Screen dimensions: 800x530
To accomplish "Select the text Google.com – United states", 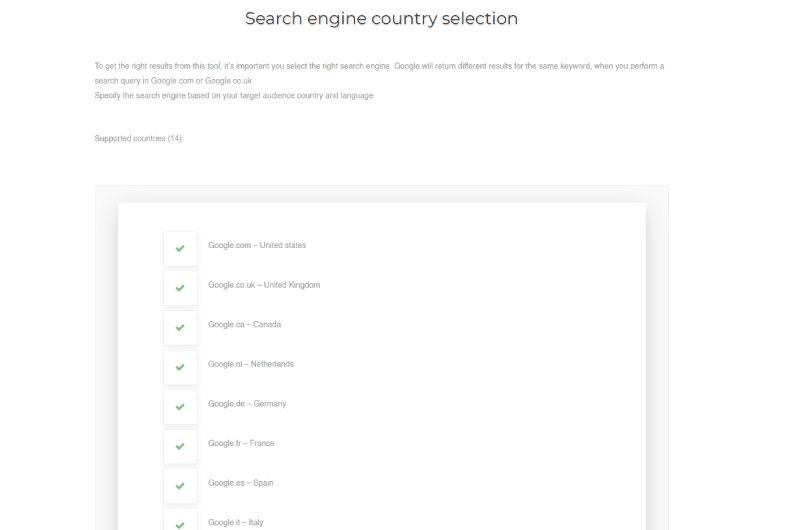I will click(x=257, y=245).
